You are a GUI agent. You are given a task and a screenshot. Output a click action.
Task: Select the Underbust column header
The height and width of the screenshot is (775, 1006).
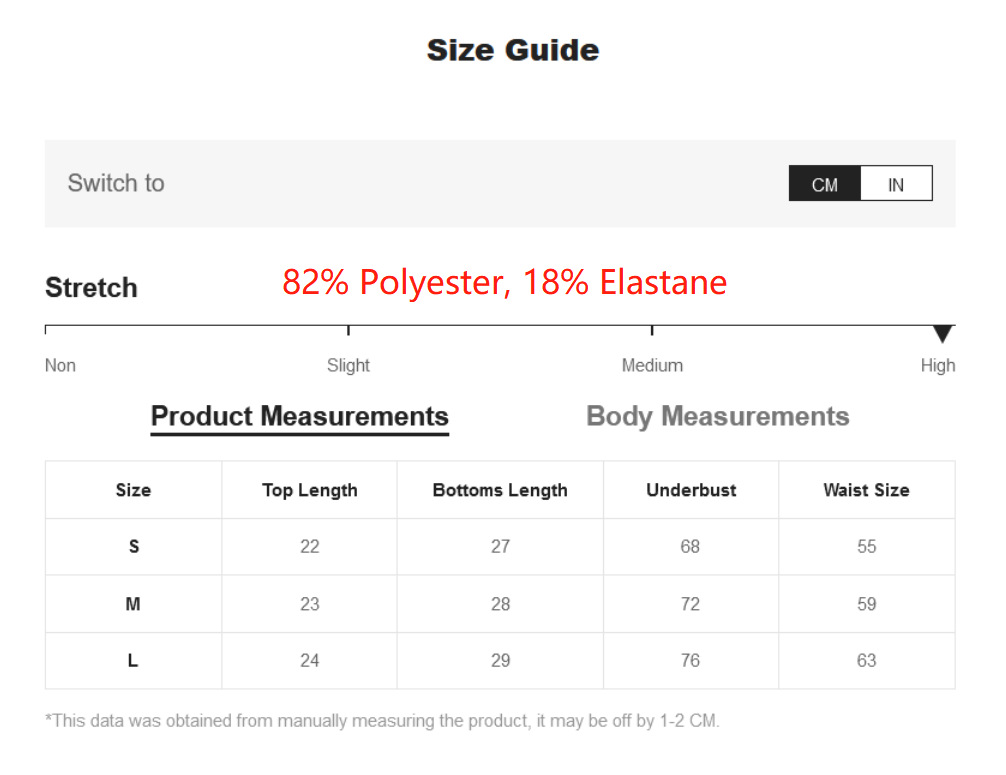coord(691,490)
